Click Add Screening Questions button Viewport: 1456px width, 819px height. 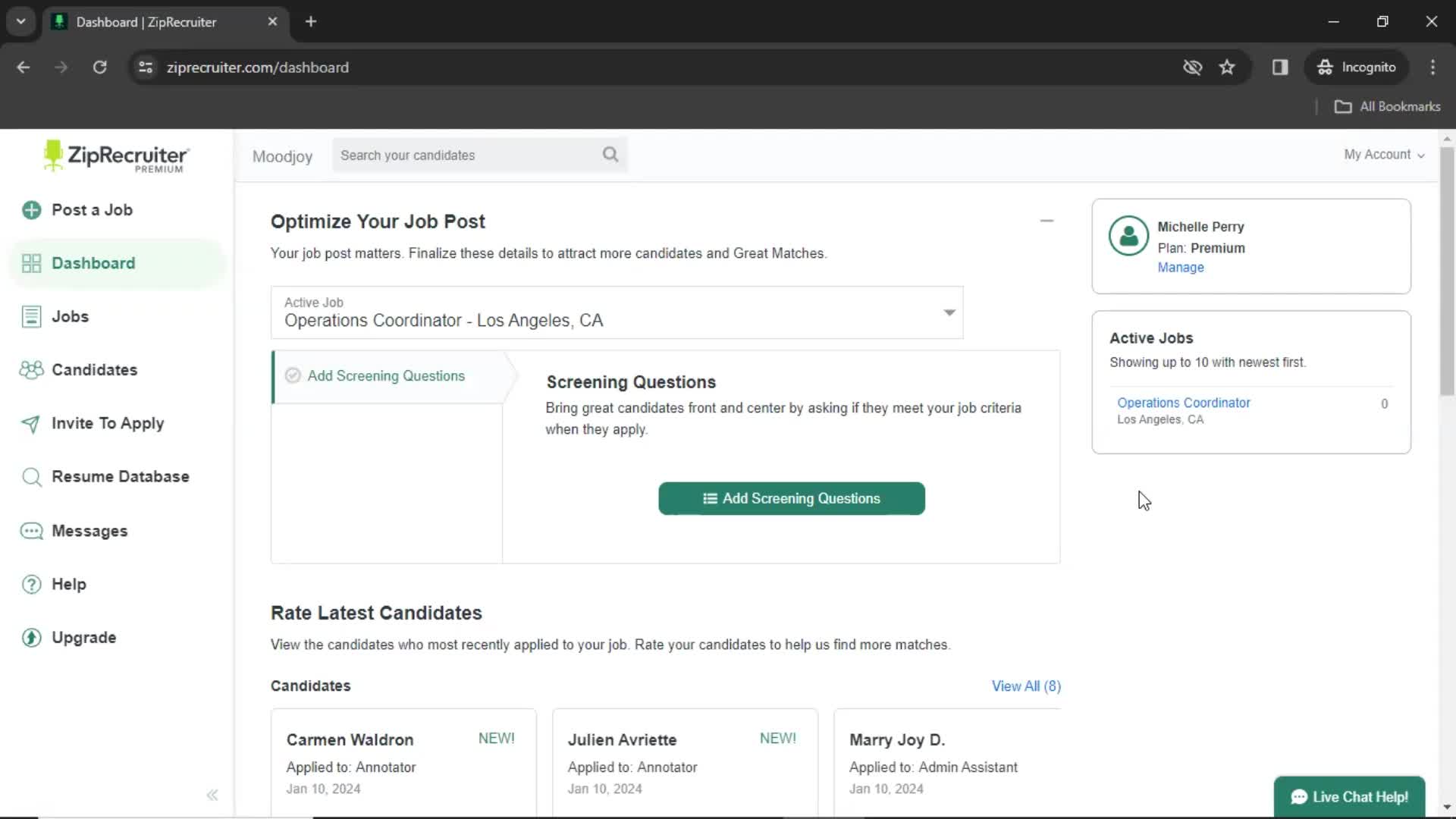pos(792,498)
